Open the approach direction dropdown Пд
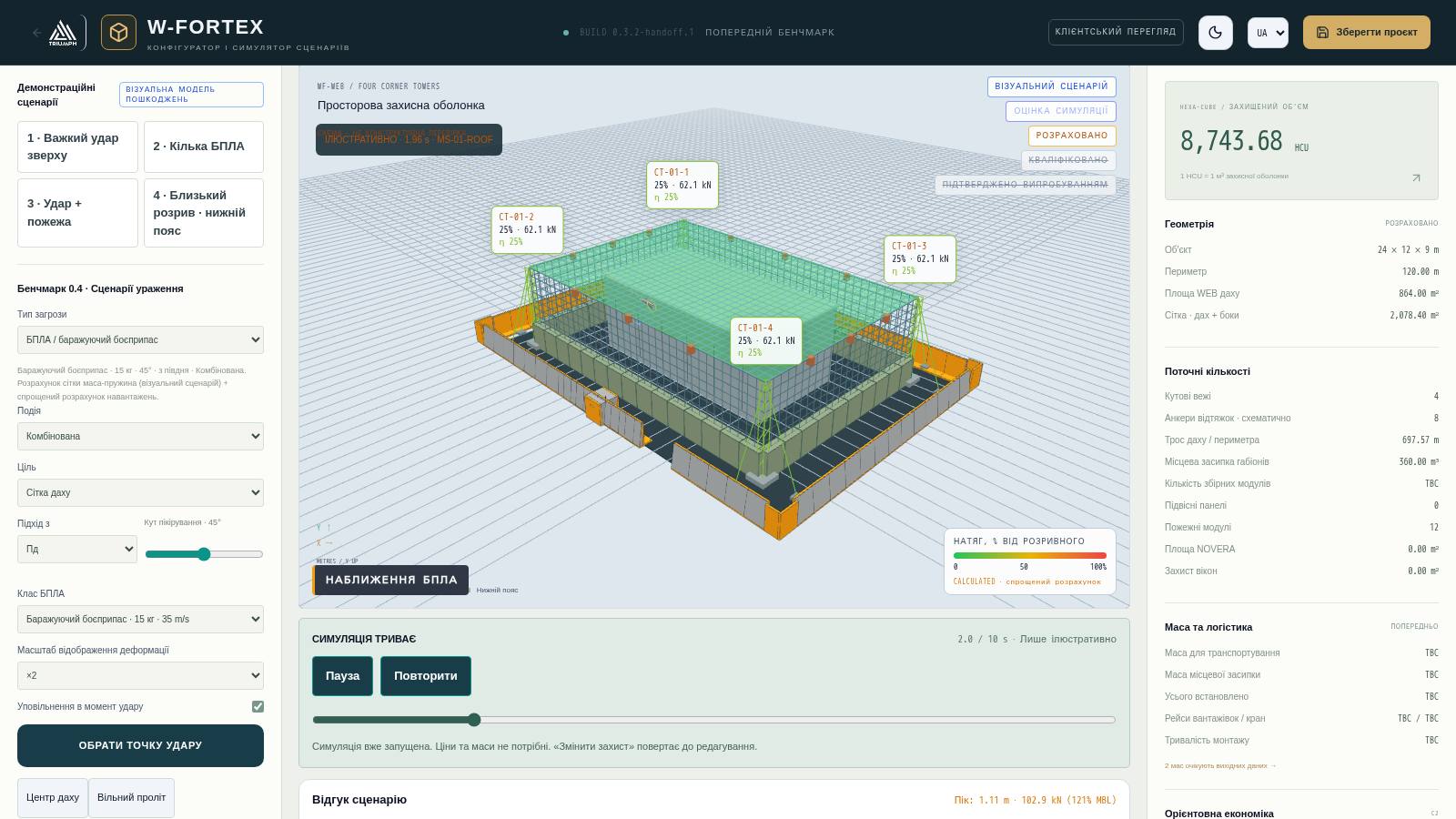This screenshot has height=819, width=1456. pyautogui.click(x=77, y=549)
